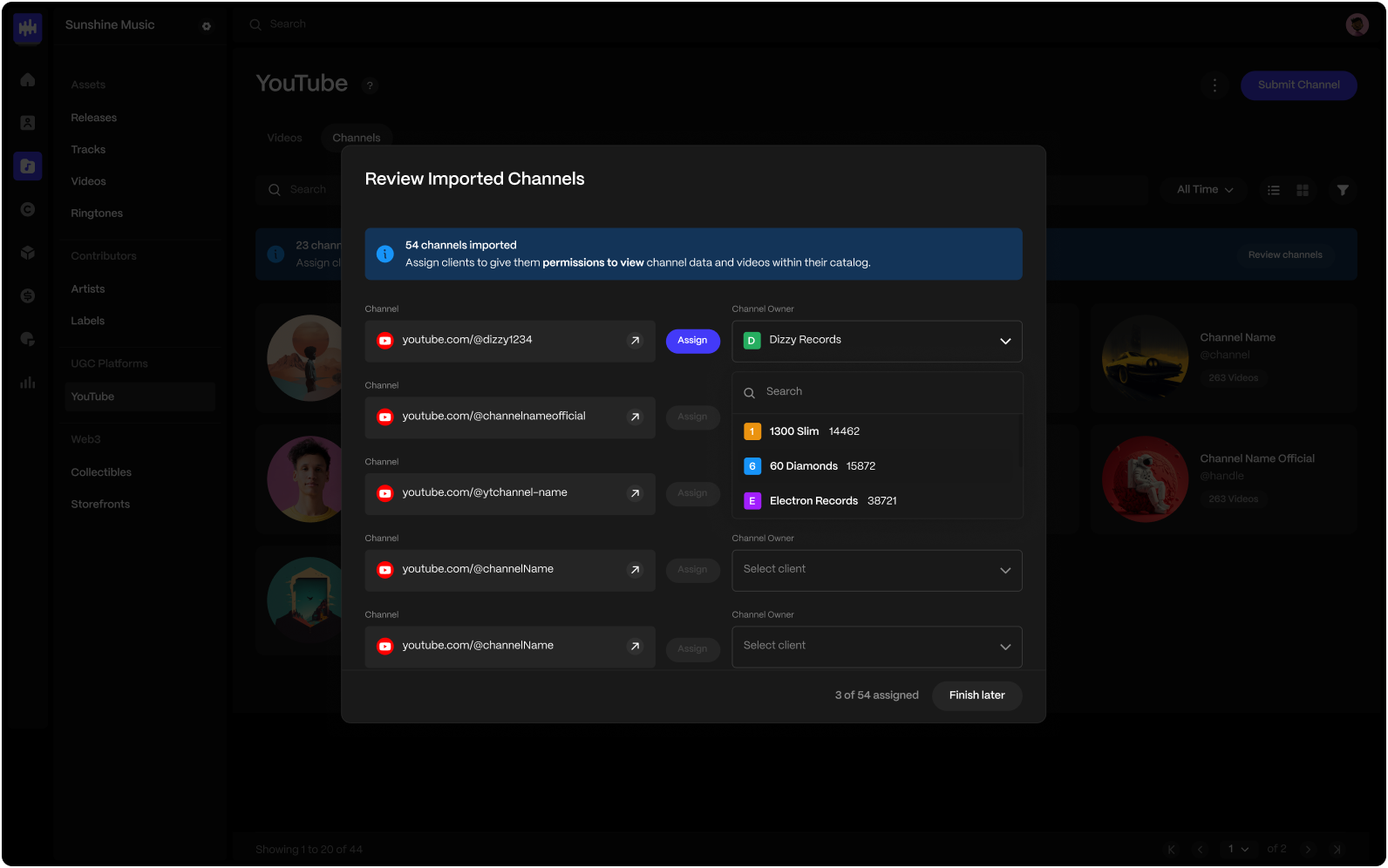Open the filter funnel icon
Image resolution: width=1388 pixels, height=868 pixels.
tap(1343, 190)
